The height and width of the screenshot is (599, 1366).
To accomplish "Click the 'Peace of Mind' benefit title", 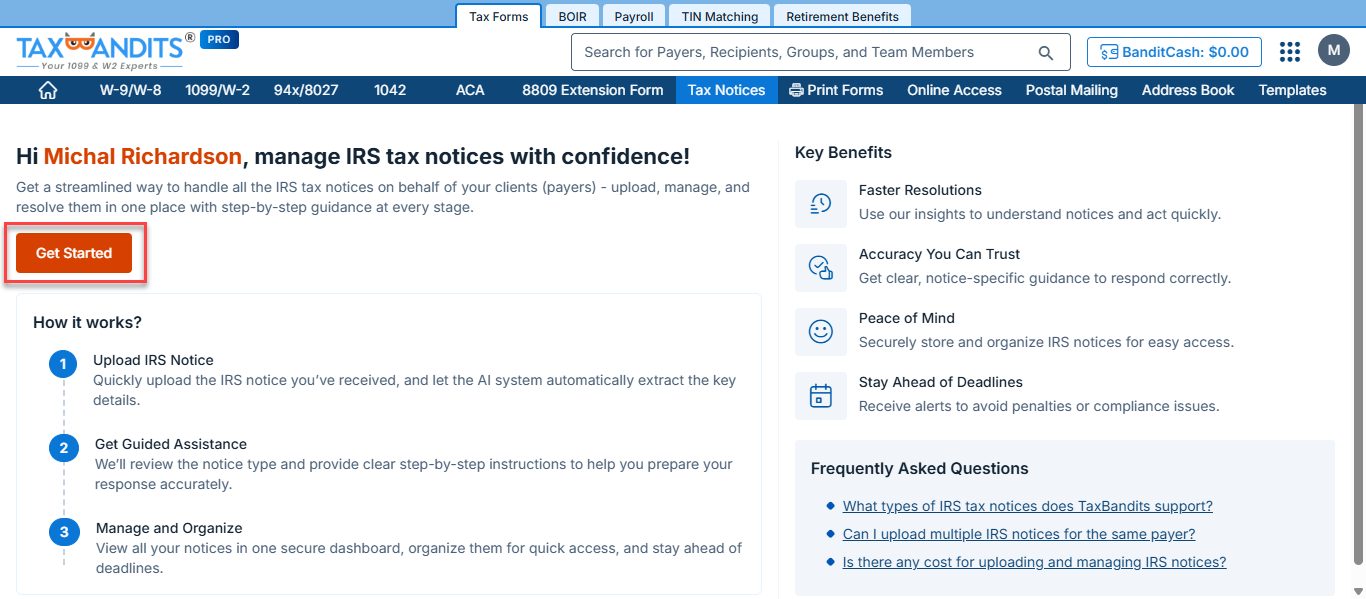I will [x=907, y=318].
